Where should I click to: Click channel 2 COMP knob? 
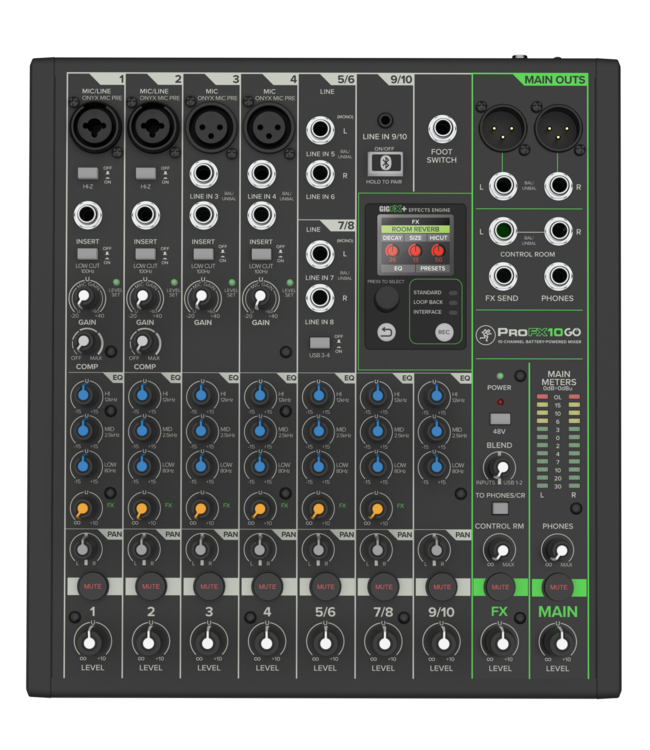(144, 342)
